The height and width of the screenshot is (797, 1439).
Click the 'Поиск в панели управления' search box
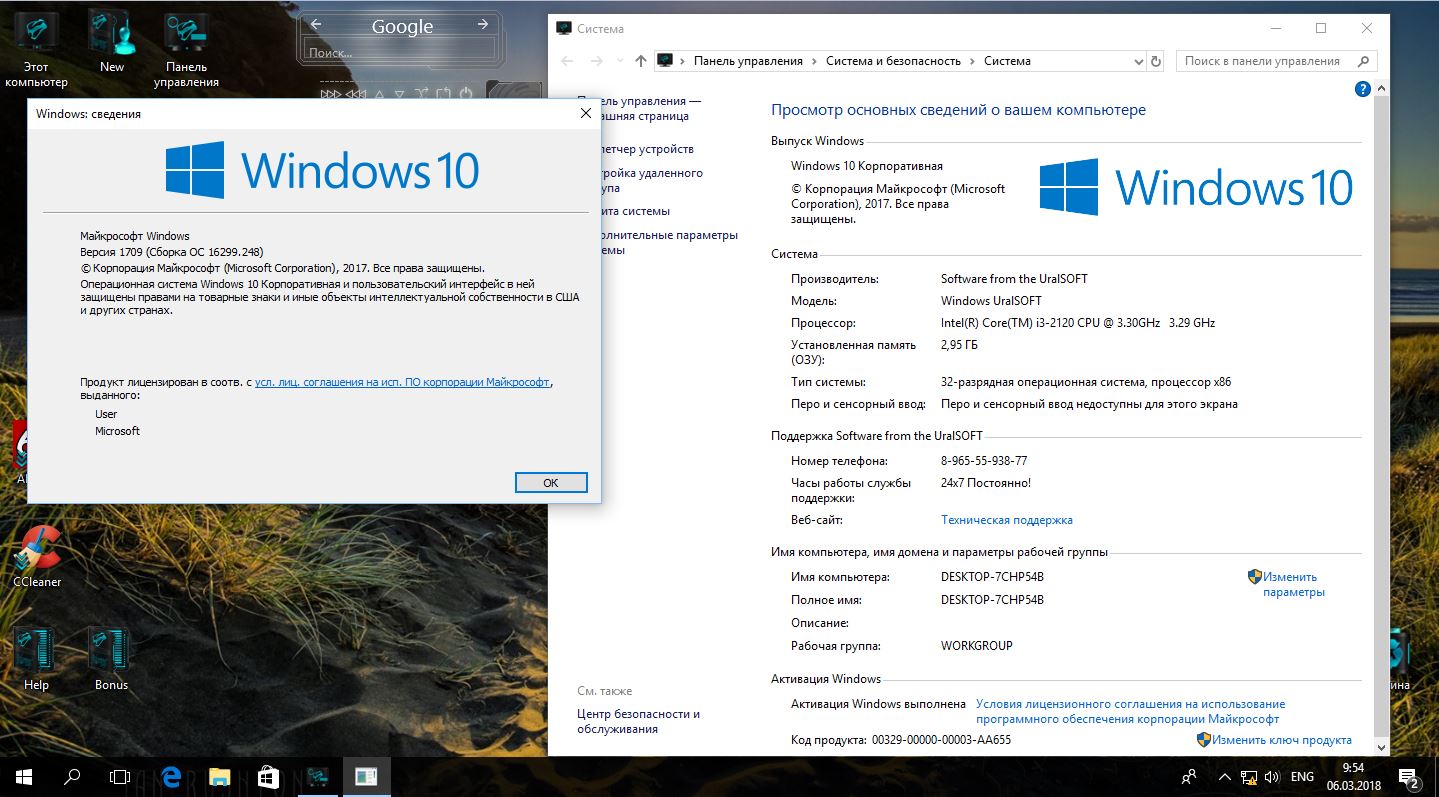pyautogui.click(x=1276, y=61)
